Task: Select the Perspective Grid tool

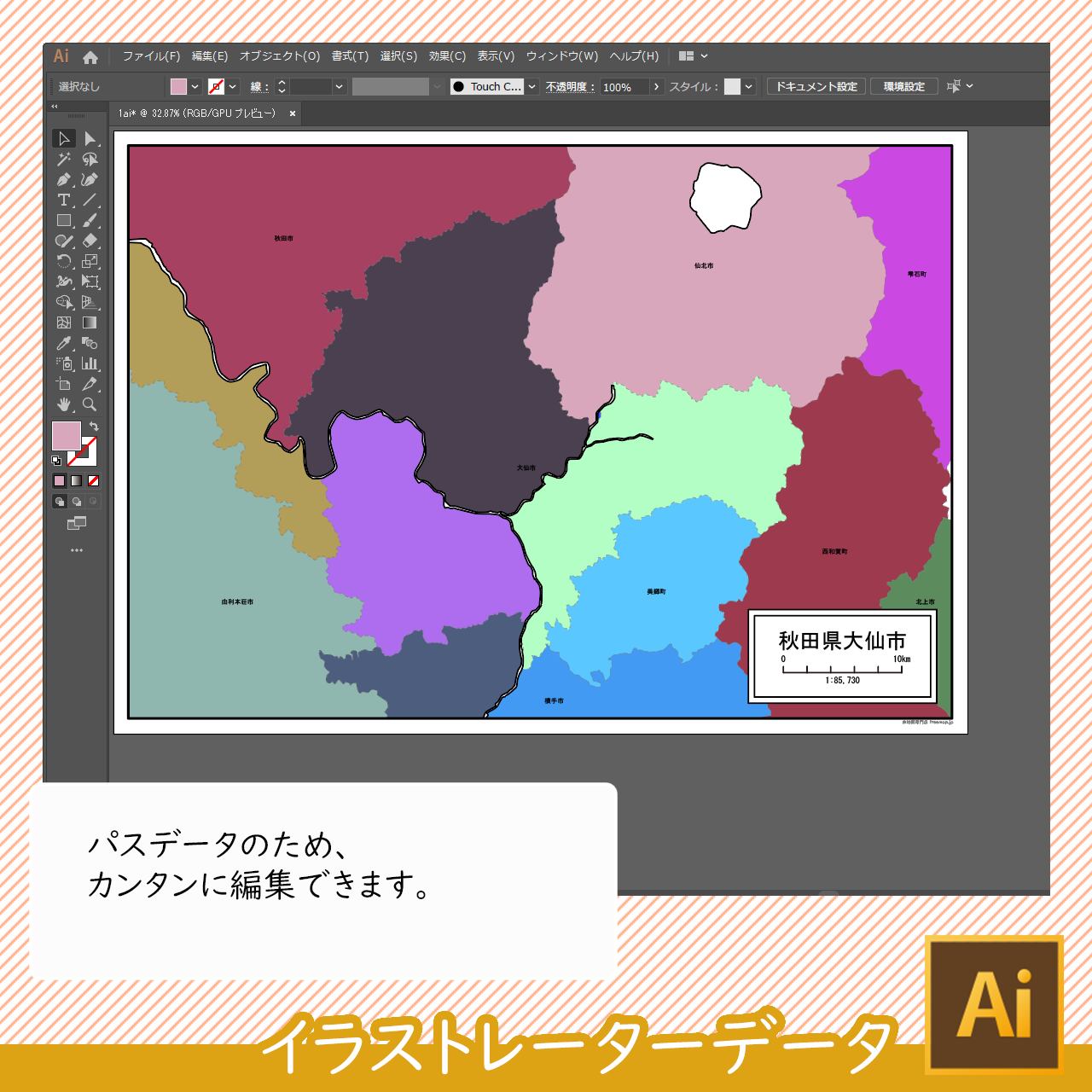Action: point(90,302)
